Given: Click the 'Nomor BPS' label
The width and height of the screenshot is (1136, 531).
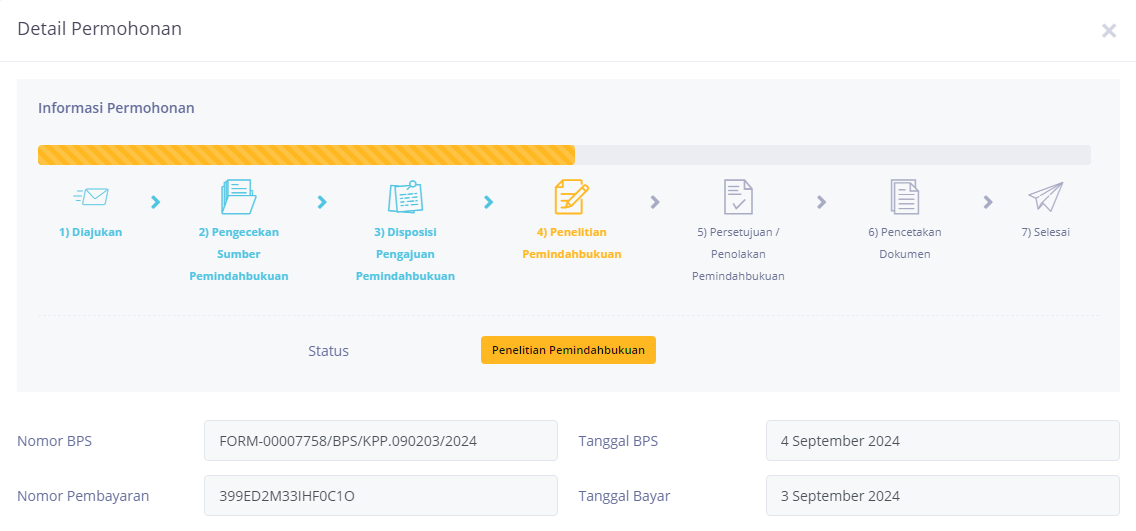Looking at the screenshot, I should (54, 440).
